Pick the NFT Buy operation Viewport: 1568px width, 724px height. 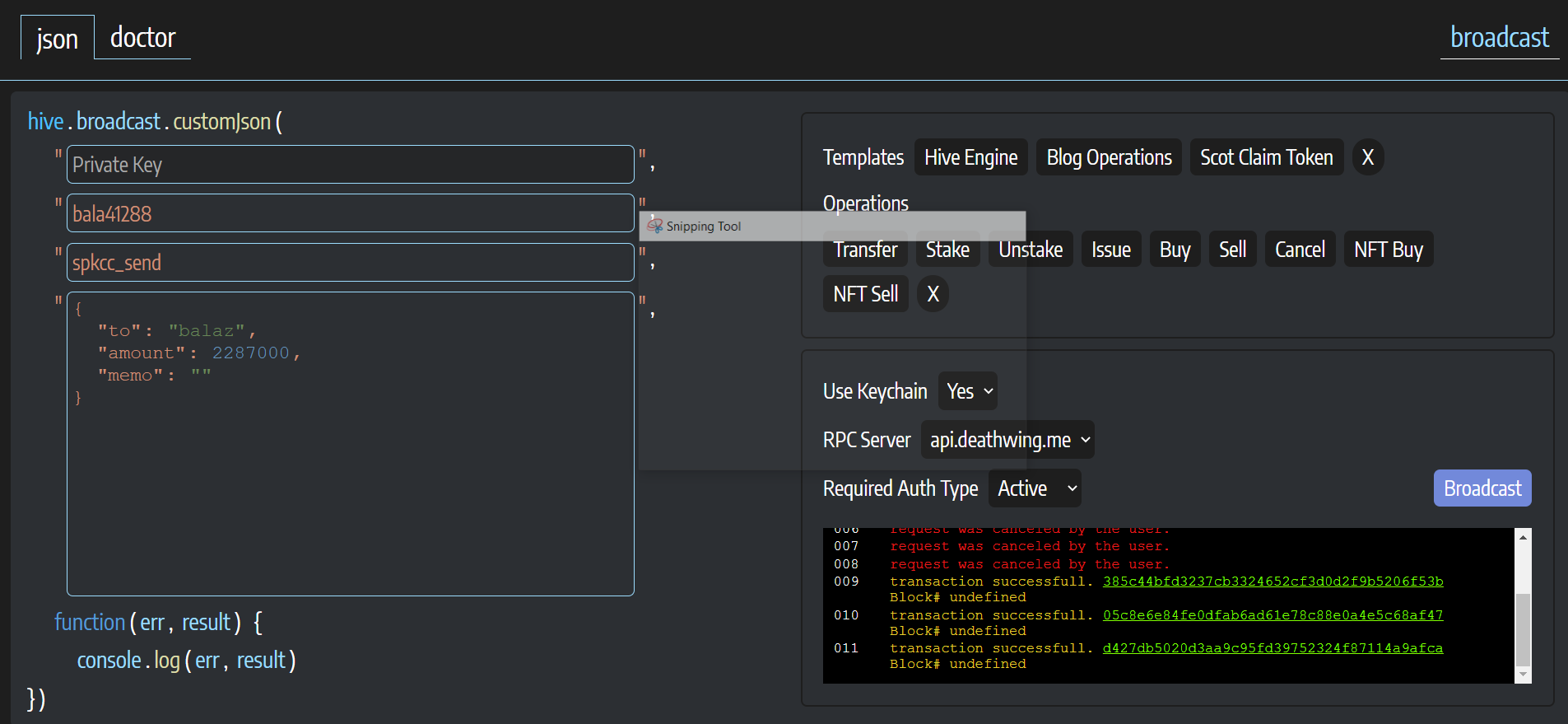(1389, 250)
